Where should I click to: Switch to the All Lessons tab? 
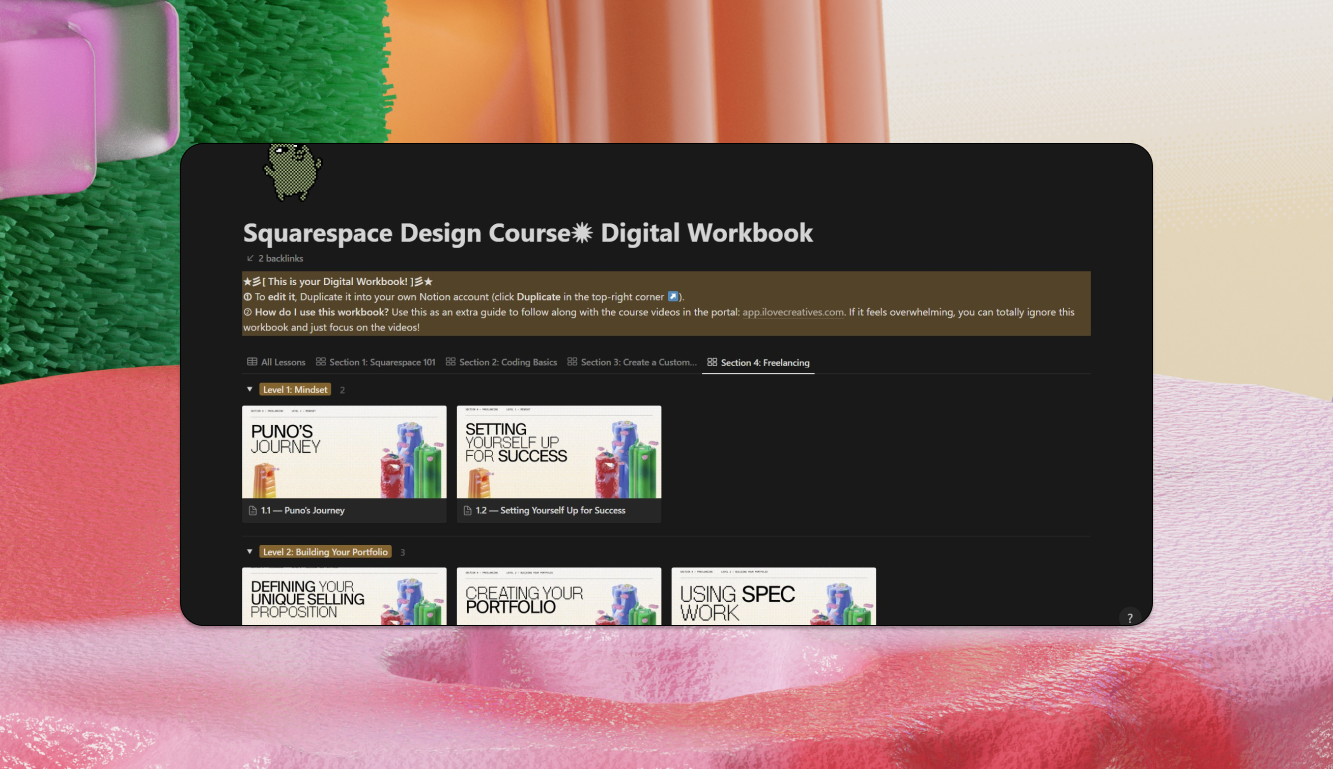[276, 362]
